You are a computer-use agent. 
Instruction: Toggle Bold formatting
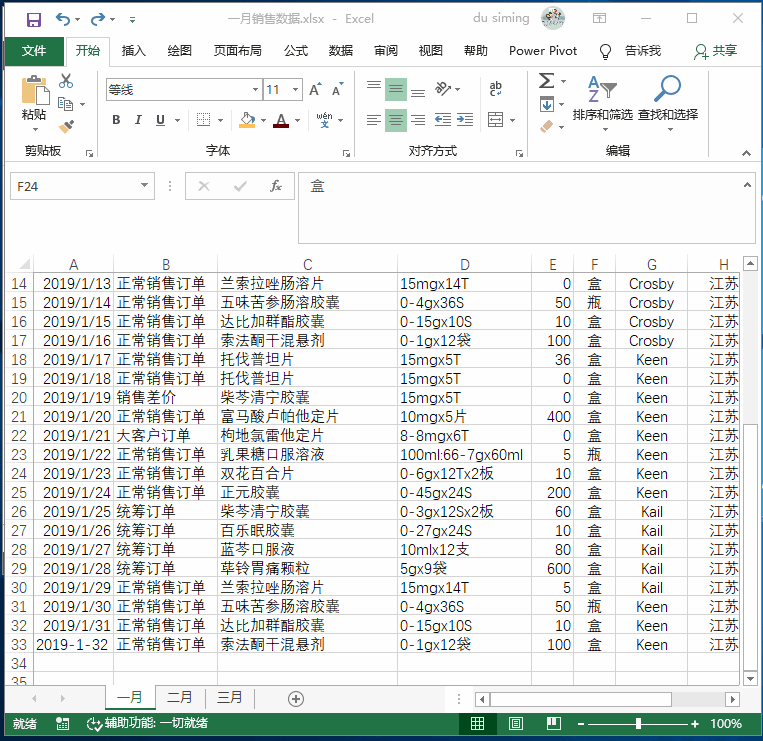(116, 121)
